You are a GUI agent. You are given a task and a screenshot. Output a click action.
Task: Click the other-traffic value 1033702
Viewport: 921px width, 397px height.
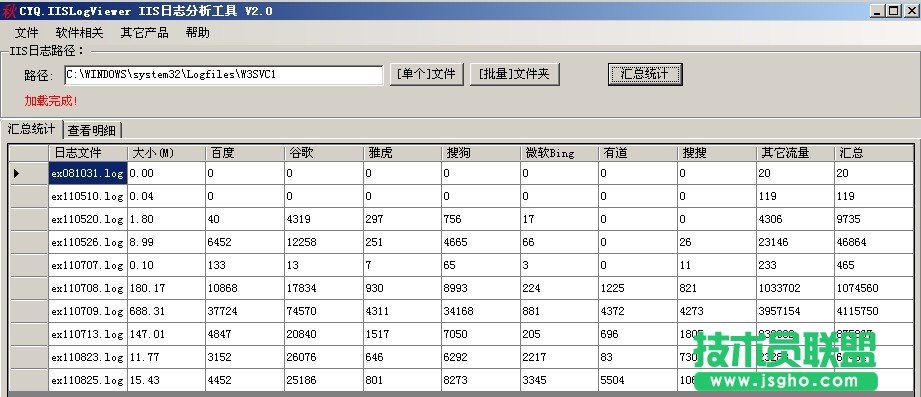click(795, 288)
